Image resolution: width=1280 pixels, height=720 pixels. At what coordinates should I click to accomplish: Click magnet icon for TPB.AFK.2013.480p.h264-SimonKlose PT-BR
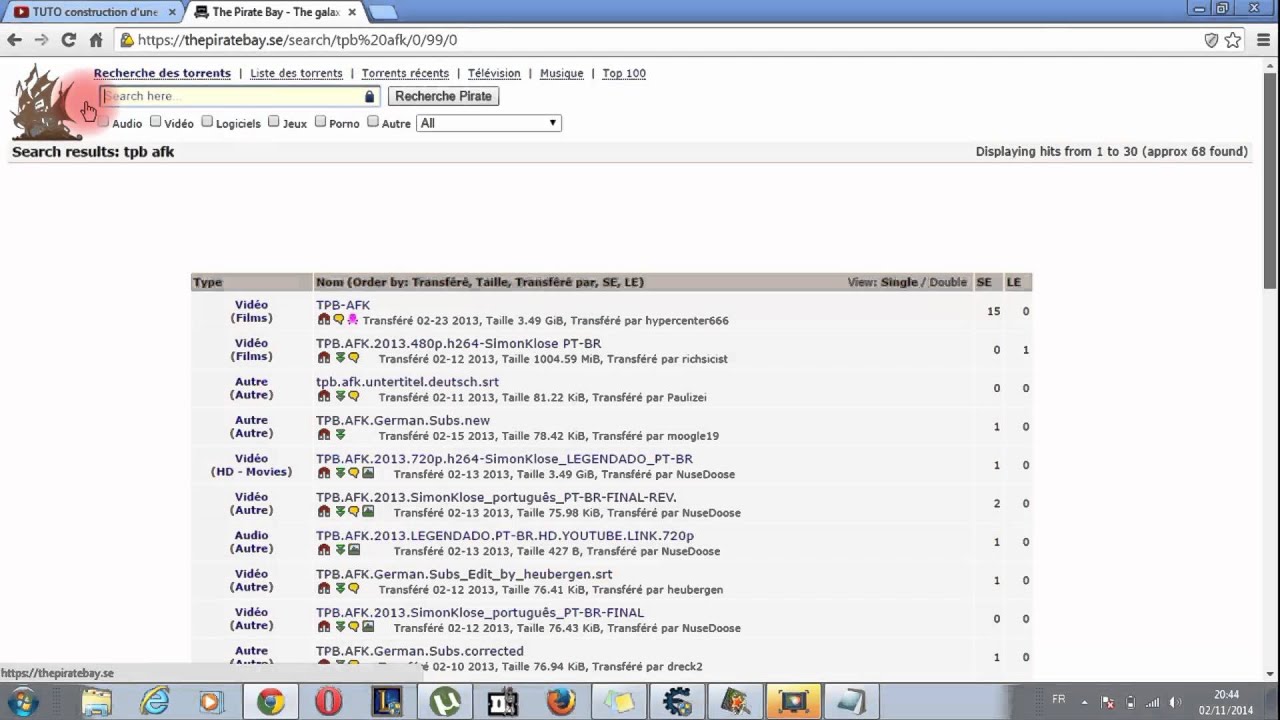tap(324, 358)
